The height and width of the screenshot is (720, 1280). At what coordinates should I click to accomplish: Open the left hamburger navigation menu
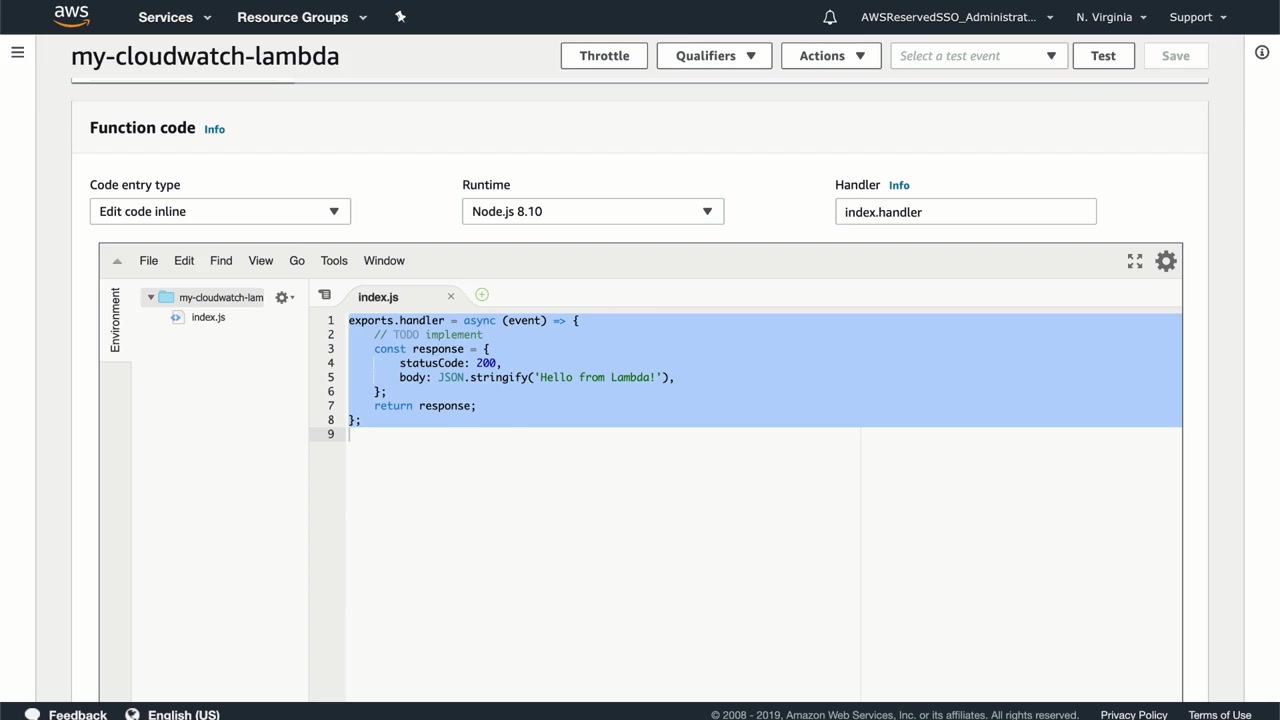tap(18, 52)
